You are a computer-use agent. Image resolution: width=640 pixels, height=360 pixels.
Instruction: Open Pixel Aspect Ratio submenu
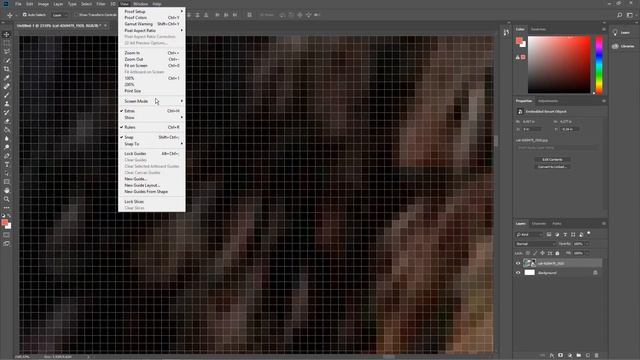tap(151, 31)
